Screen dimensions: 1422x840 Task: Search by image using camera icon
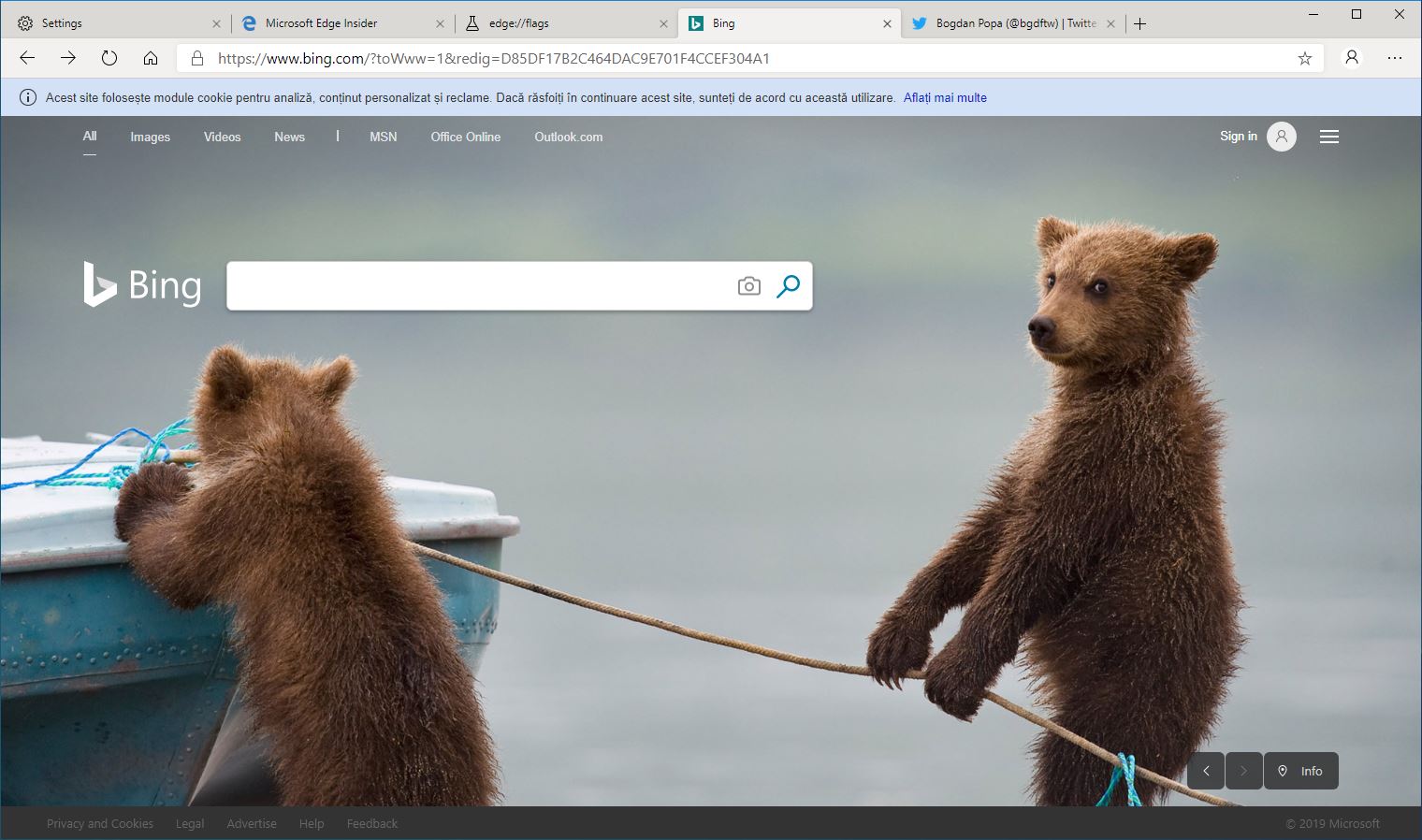pyautogui.click(x=749, y=286)
